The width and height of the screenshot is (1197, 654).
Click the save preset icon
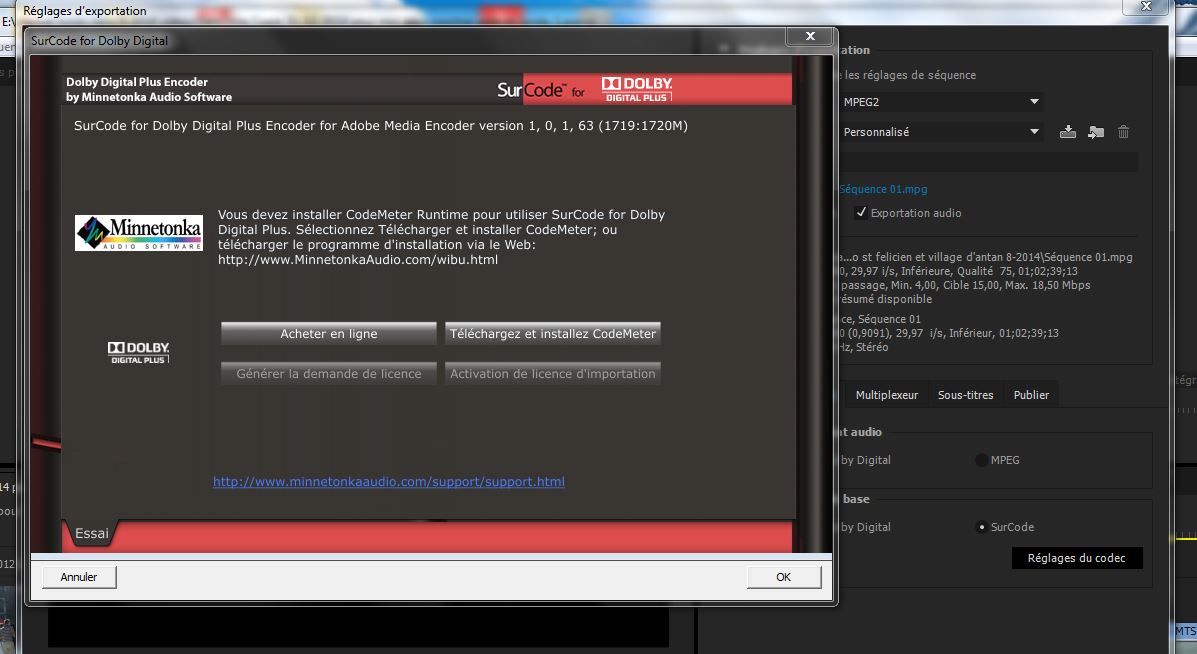point(1068,132)
